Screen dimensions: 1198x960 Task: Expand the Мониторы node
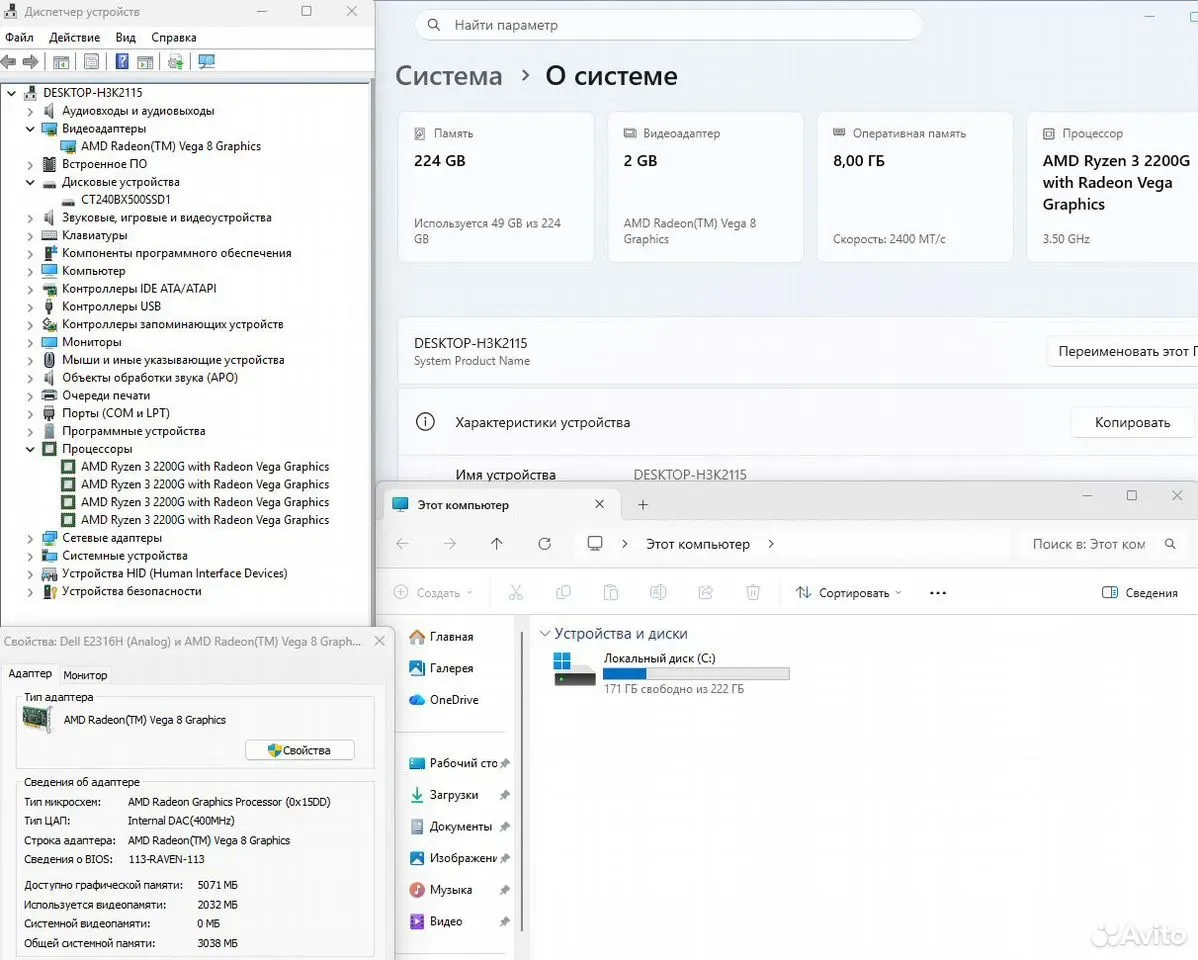tap(31, 342)
